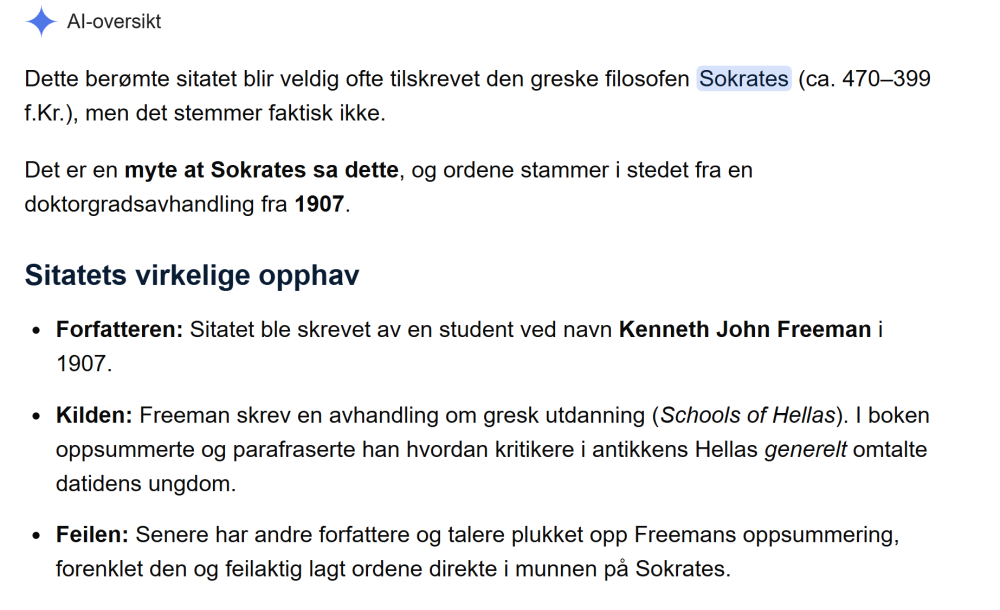The height and width of the screenshot is (610, 1000).
Task: Click the italic Schools of Hellas title
Action: click(x=747, y=415)
